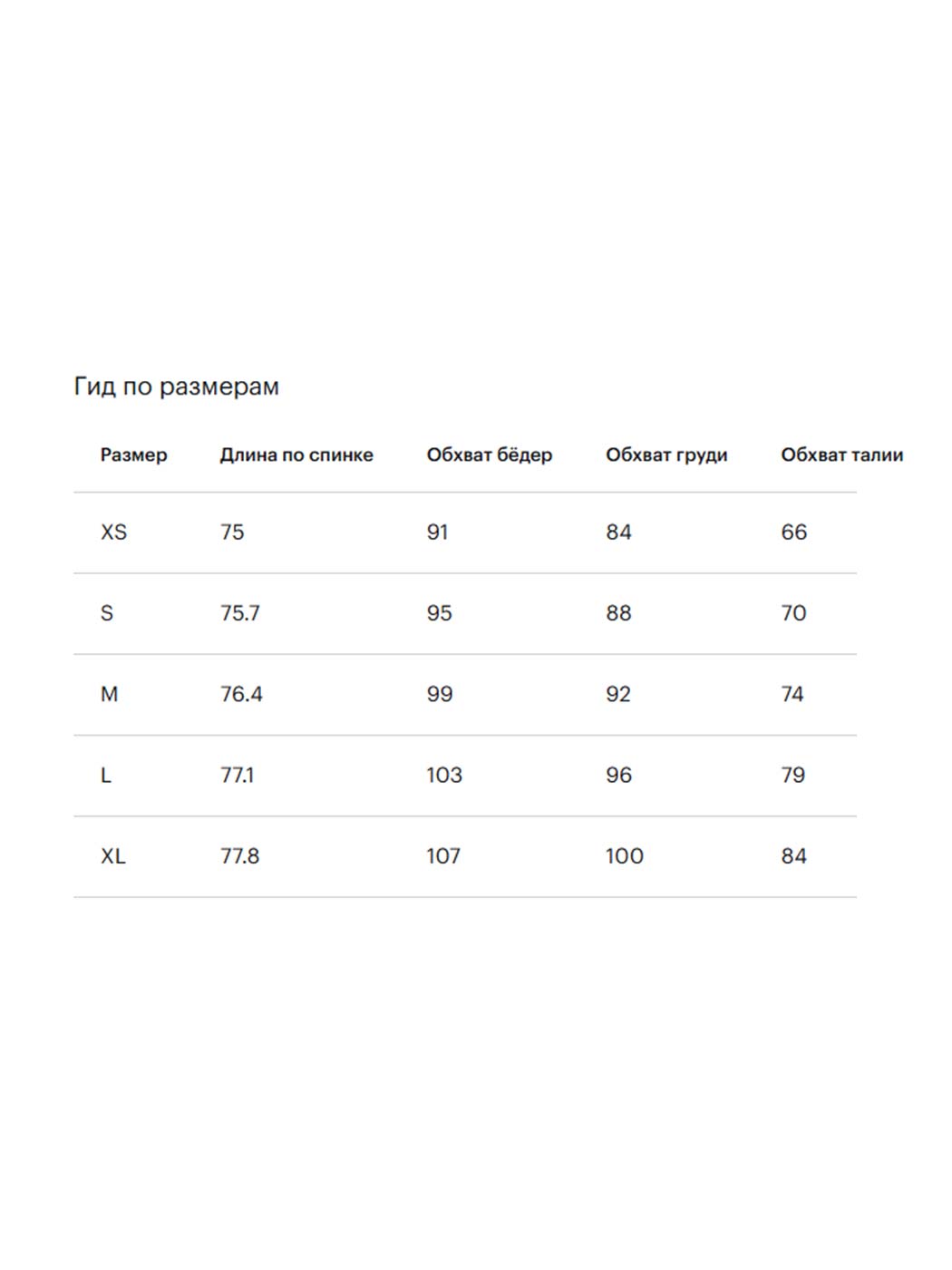The width and height of the screenshot is (952, 1270).
Task: Click the "Гид по размерам" heading
Action: point(176,386)
